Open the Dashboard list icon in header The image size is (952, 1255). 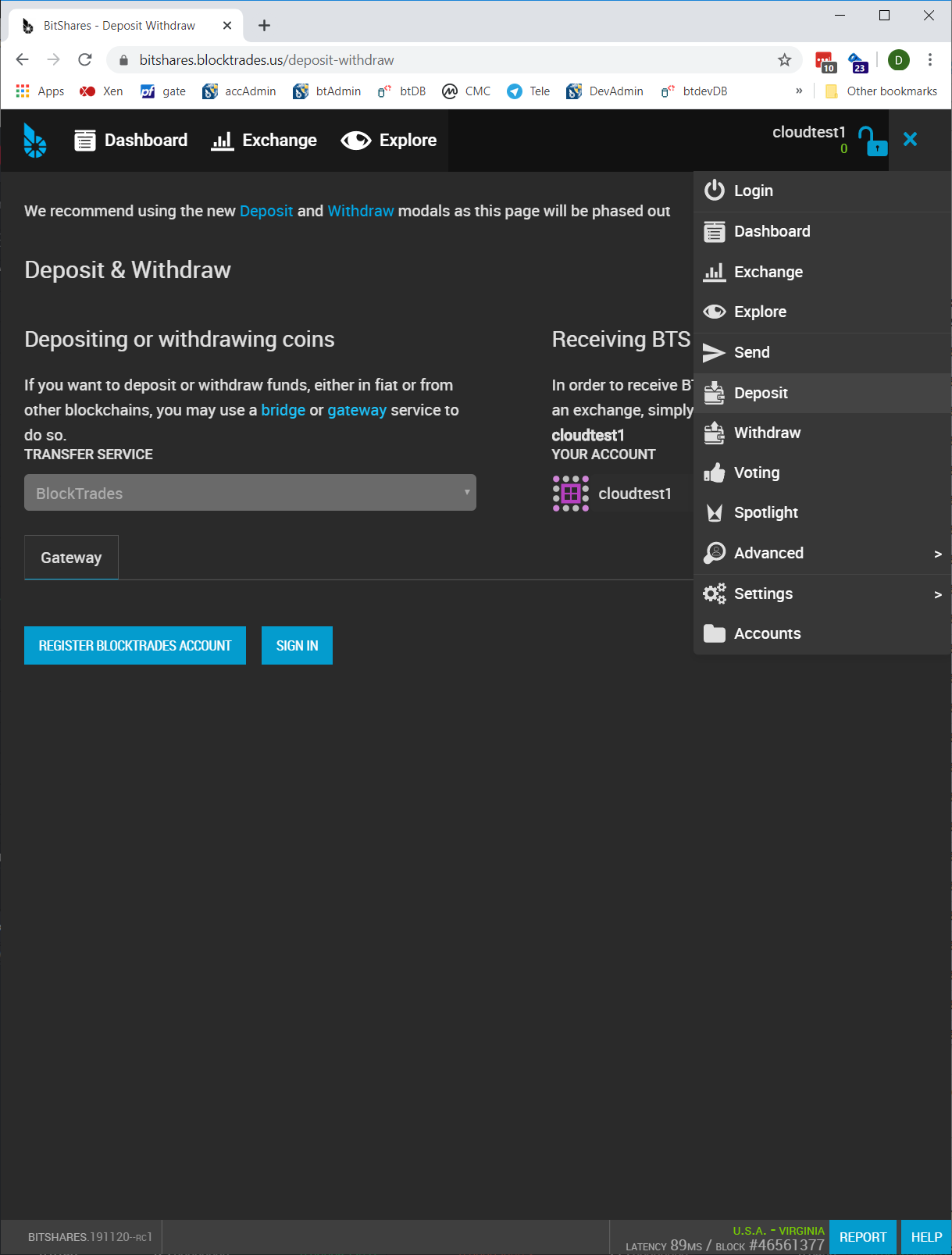click(84, 141)
